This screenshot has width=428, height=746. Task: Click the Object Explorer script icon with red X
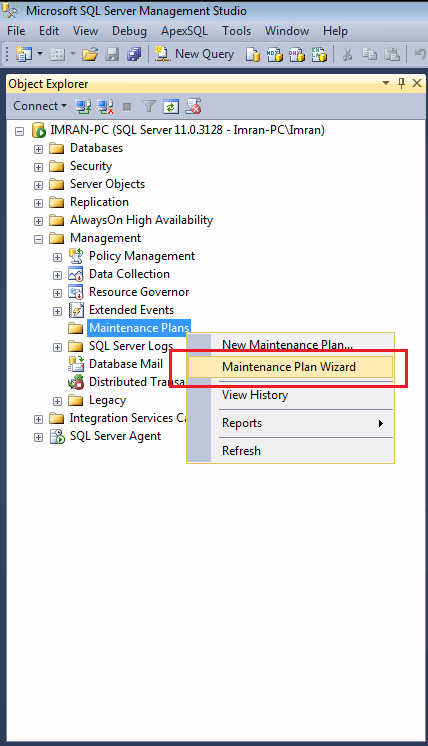(193, 106)
